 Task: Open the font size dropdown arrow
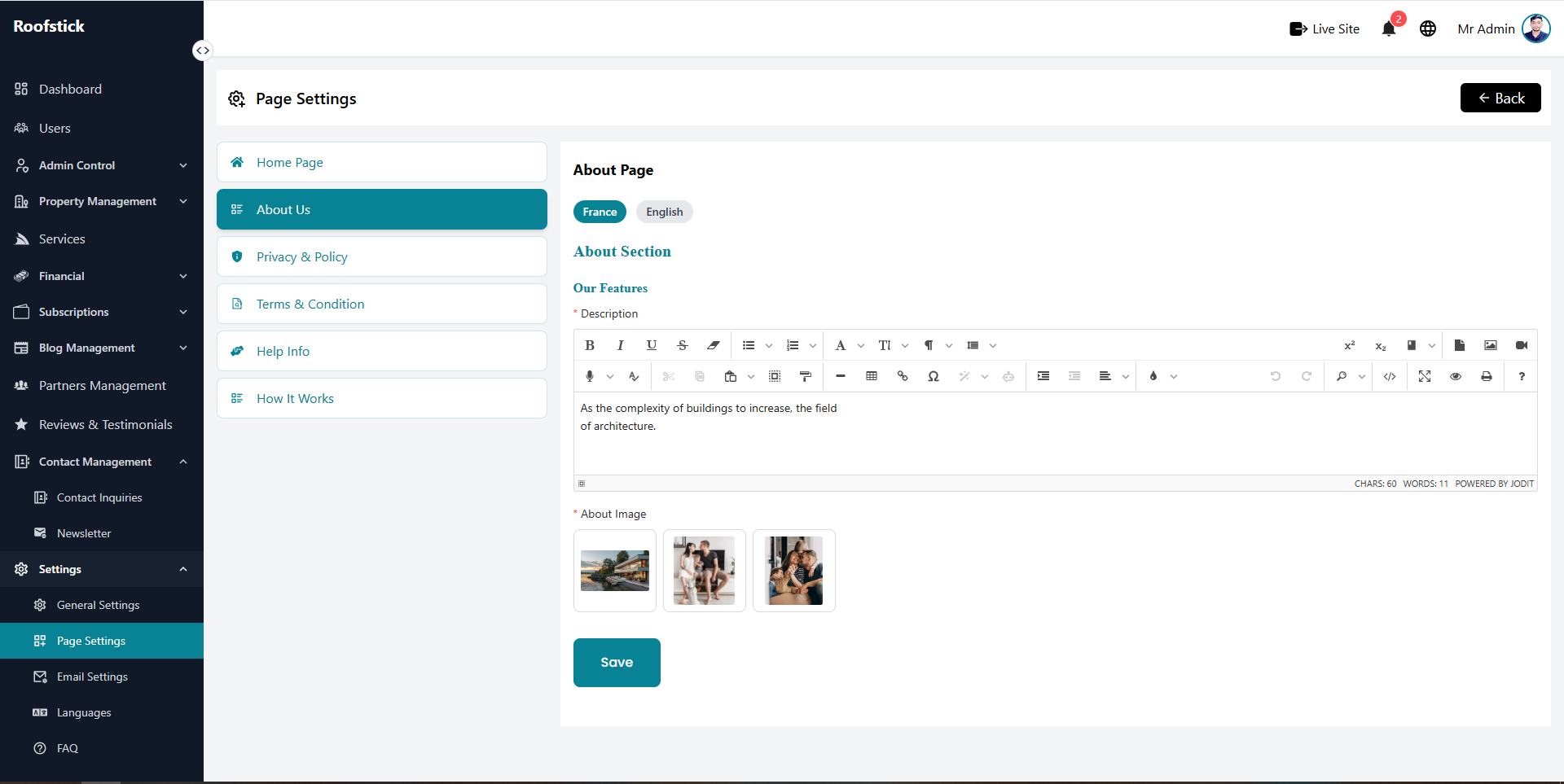coord(905,346)
